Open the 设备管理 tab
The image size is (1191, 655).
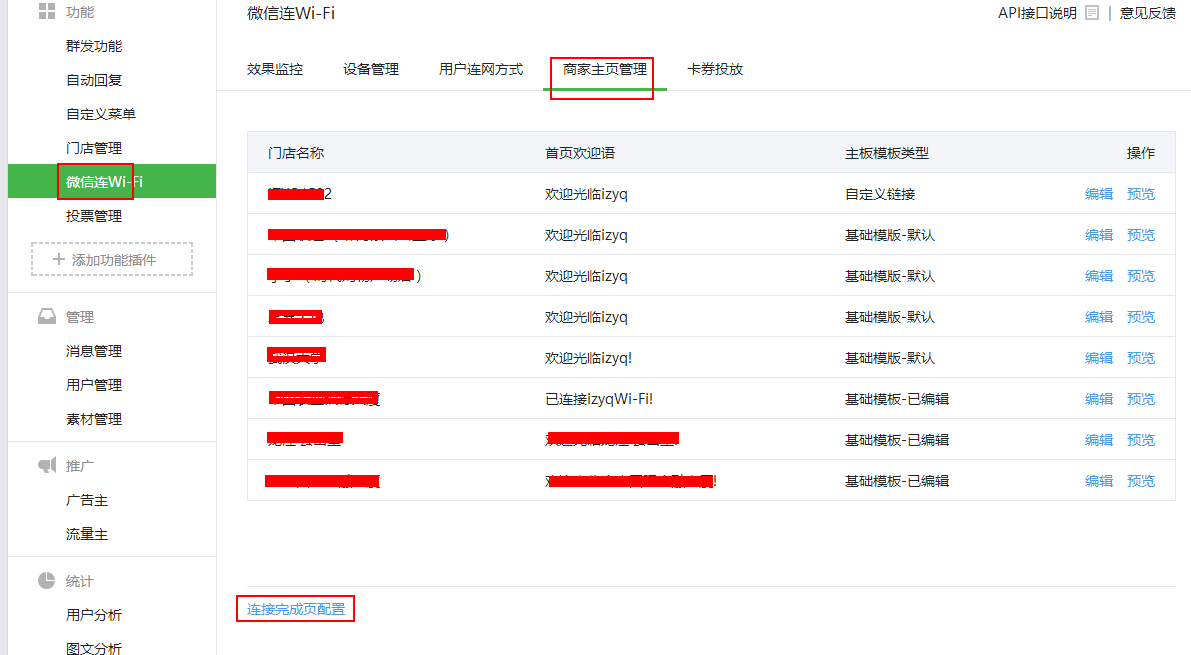point(371,70)
